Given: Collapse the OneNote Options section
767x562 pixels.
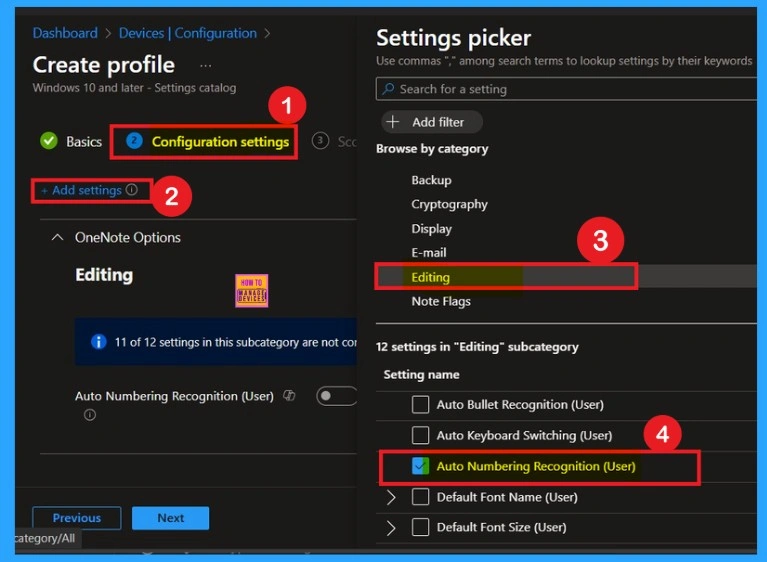Looking at the screenshot, I should click(57, 237).
